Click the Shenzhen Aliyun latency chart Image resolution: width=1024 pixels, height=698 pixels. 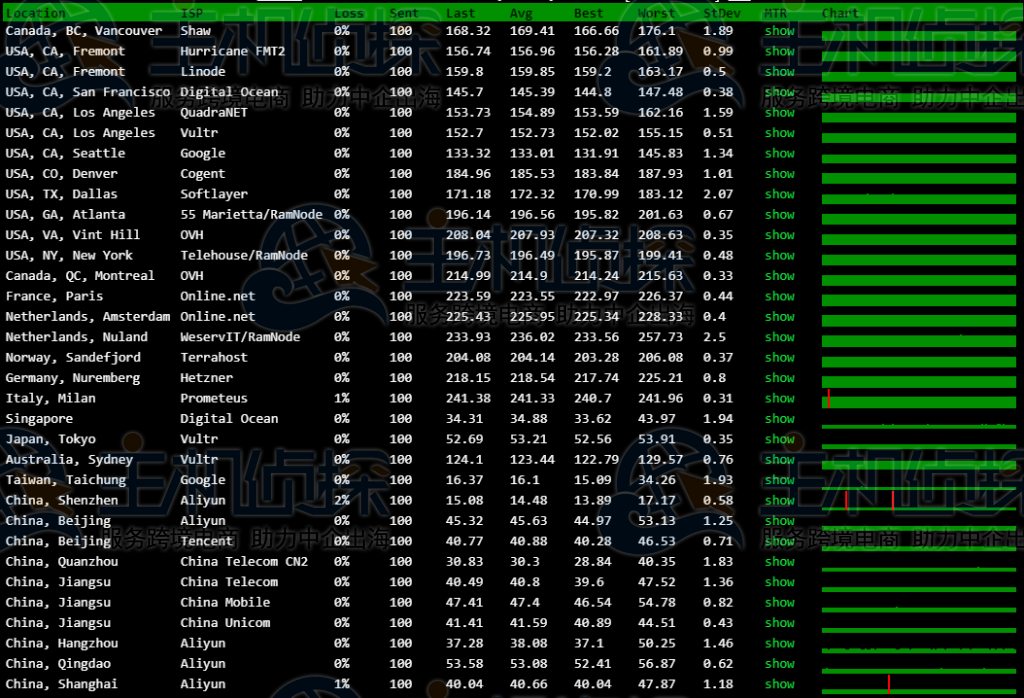pyautogui.click(x=919, y=500)
